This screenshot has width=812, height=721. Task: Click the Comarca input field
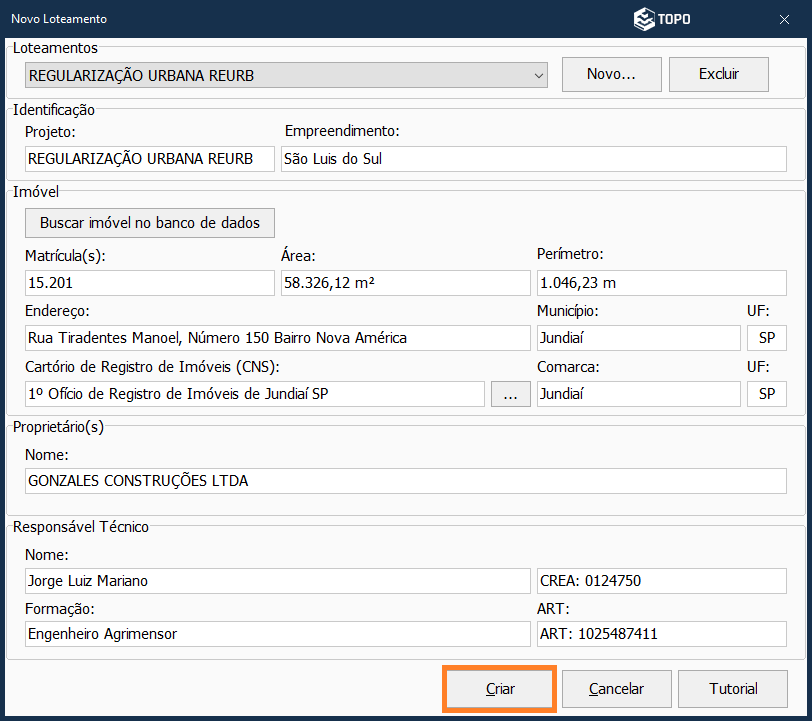[x=638, y=394]
